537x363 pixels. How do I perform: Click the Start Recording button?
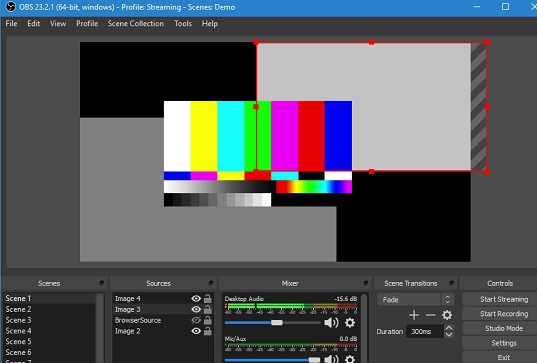(x=503, y=314)
